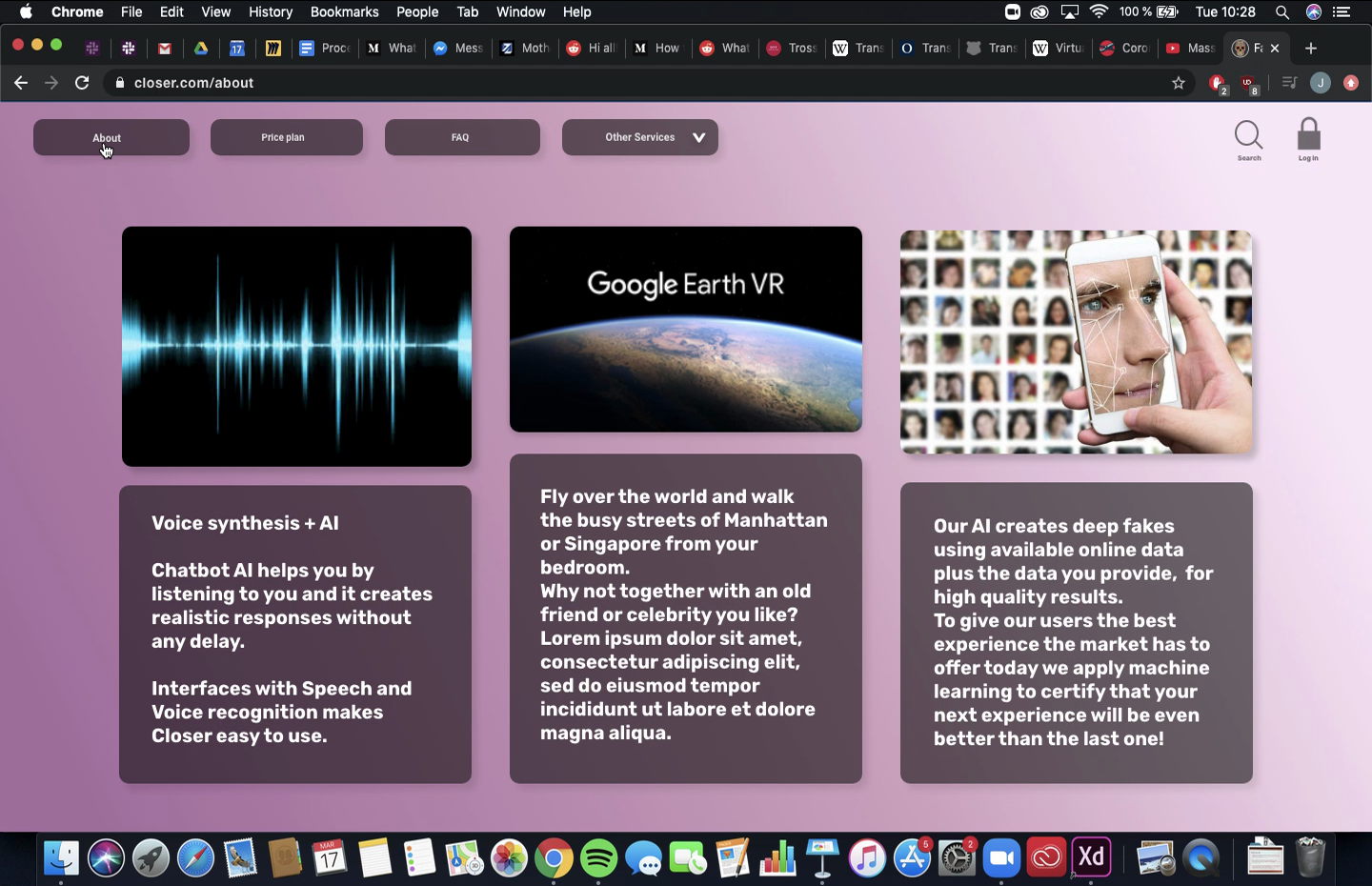
Task: Click the uBlock extension icon with badge 8
Action: coord(1249,84)
